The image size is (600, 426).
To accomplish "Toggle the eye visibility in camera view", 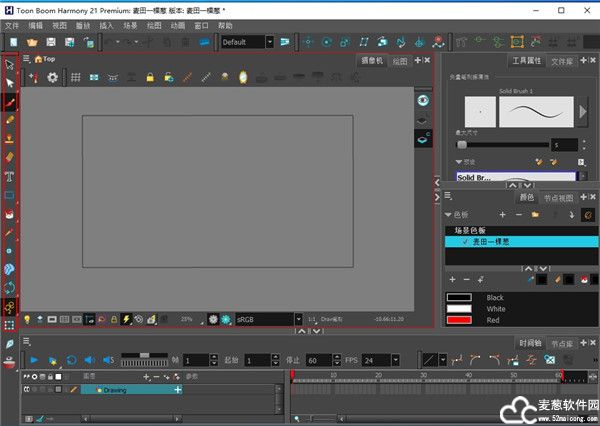I will 423,100.
